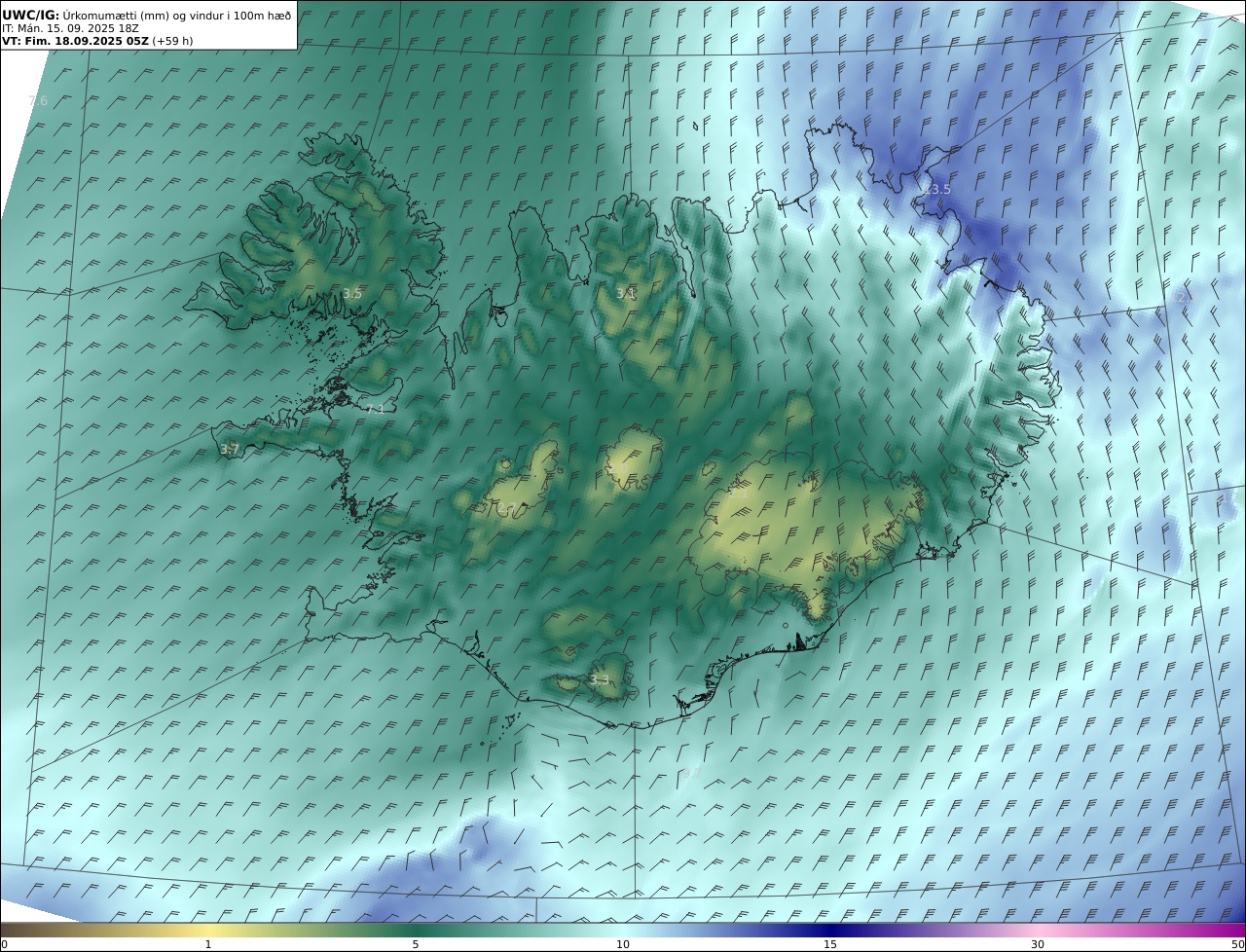Image resolution: width=1246 pixels, height=952 pixels.
Task: Click the colorbar tick label '1'
Action: [208, 944]
